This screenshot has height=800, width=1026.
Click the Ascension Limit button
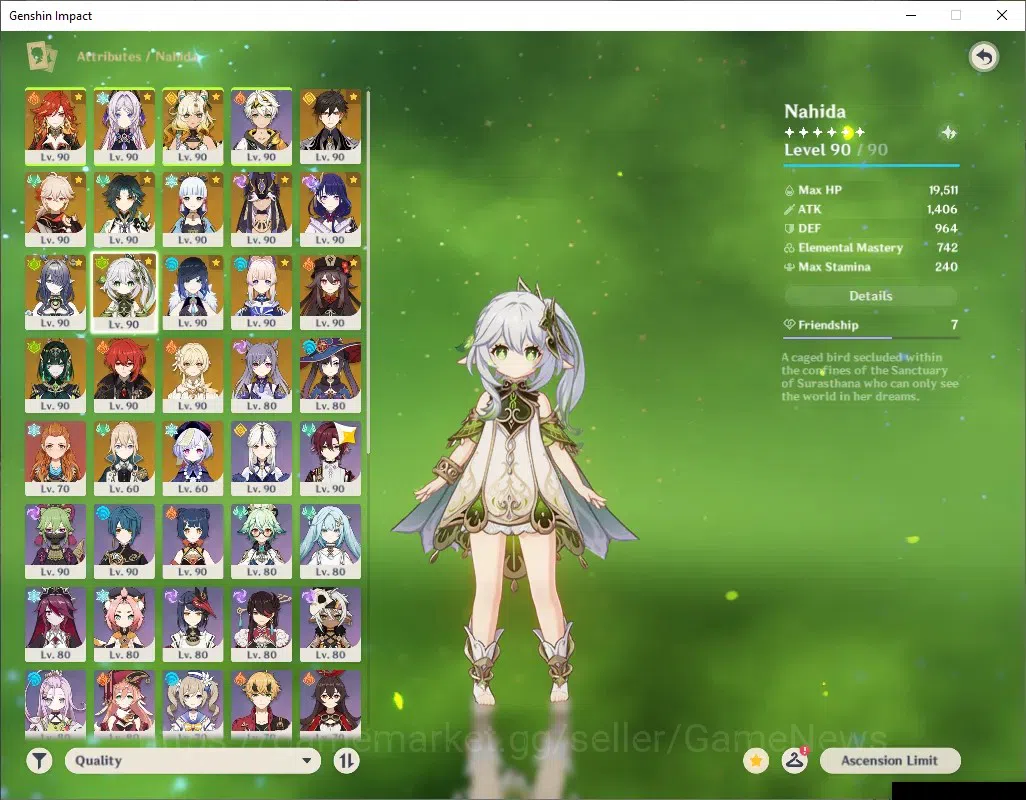point(890,761)
